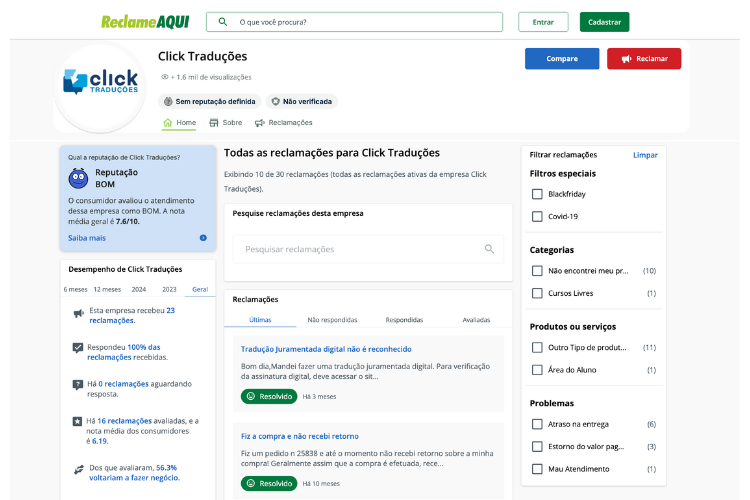Check the Blackfriday filter
The width and height of the screenshot is (750, 500).
tap(537, 194)
